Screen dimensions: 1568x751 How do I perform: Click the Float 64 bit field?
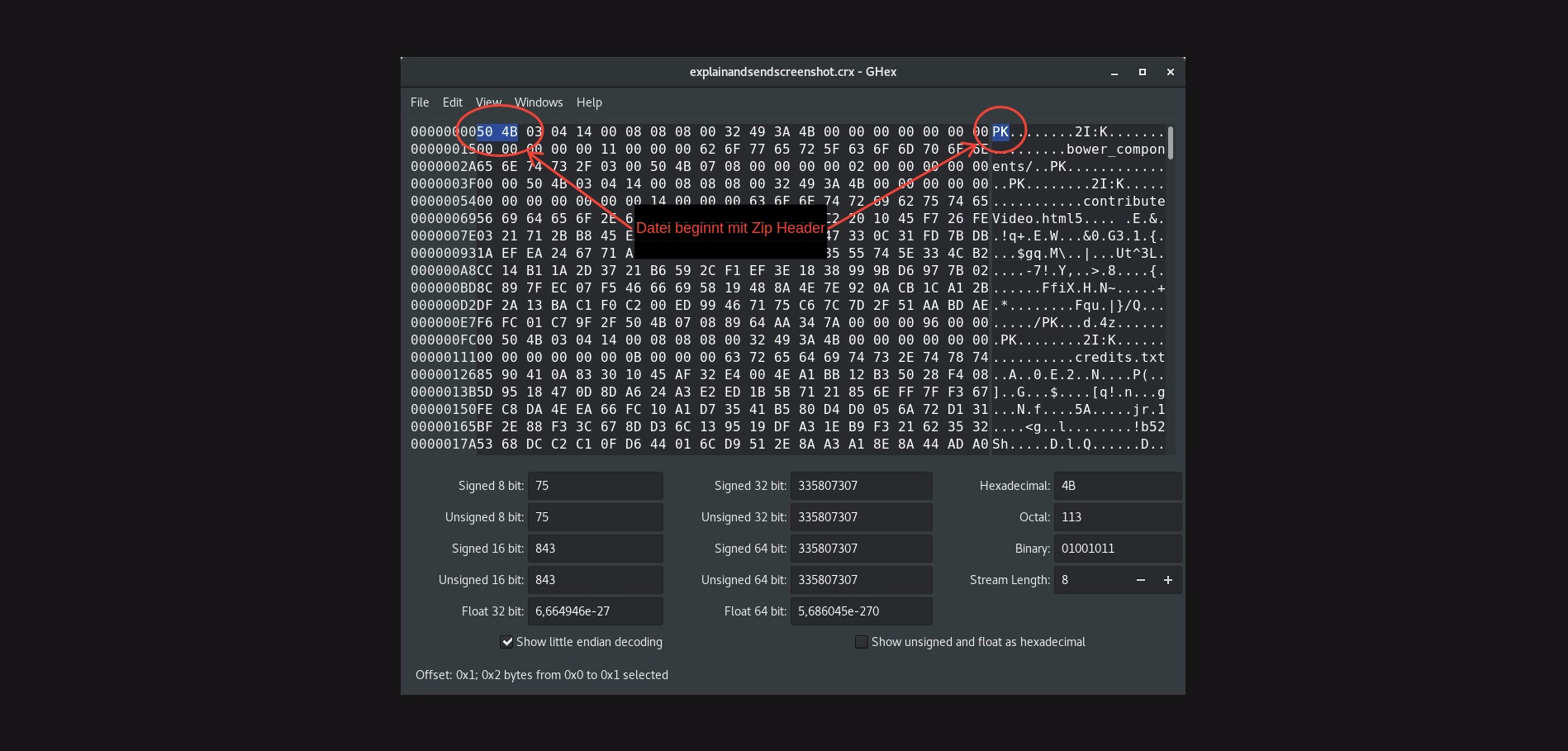861,611
